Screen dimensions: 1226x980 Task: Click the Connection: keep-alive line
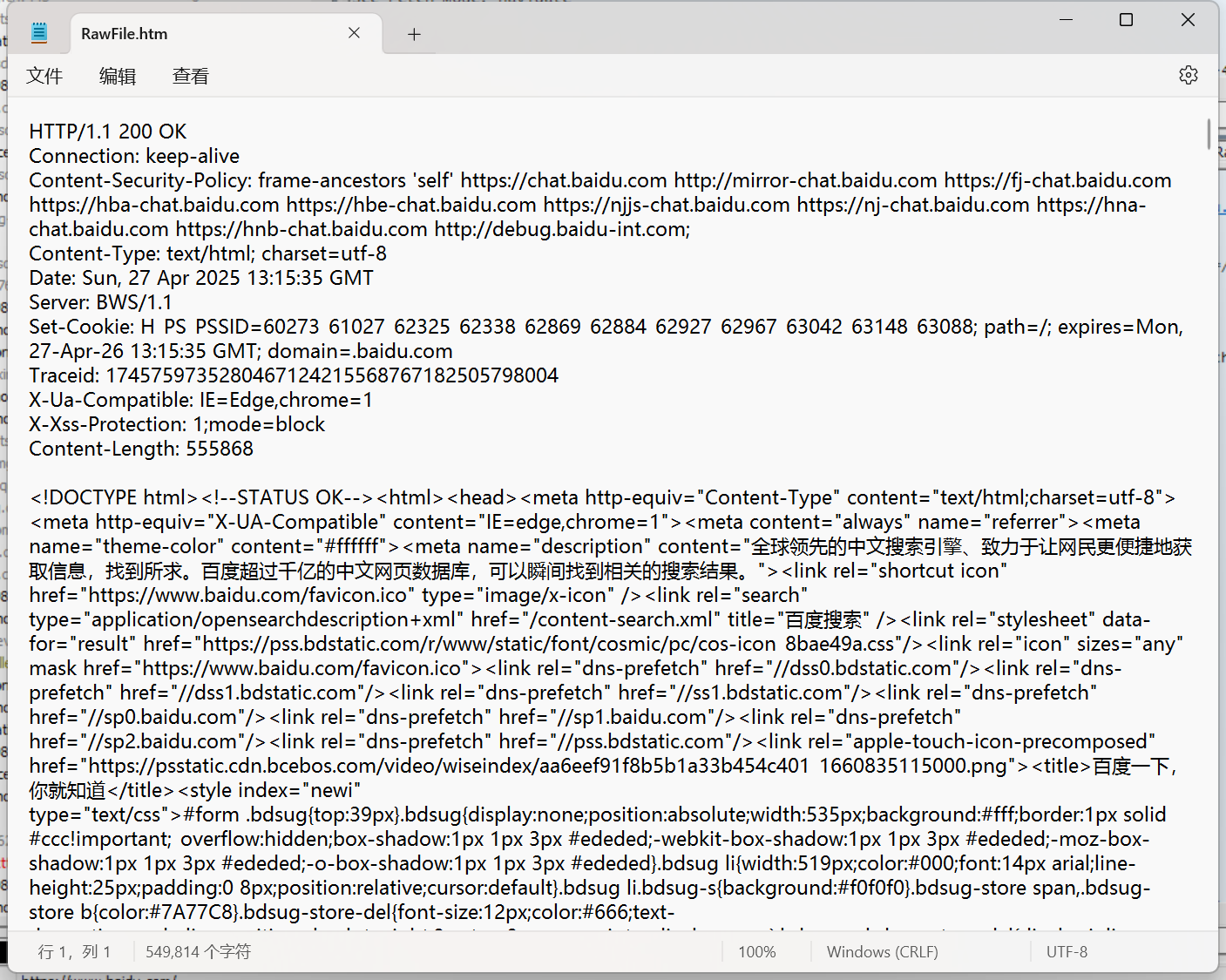(x=134, y=156)
